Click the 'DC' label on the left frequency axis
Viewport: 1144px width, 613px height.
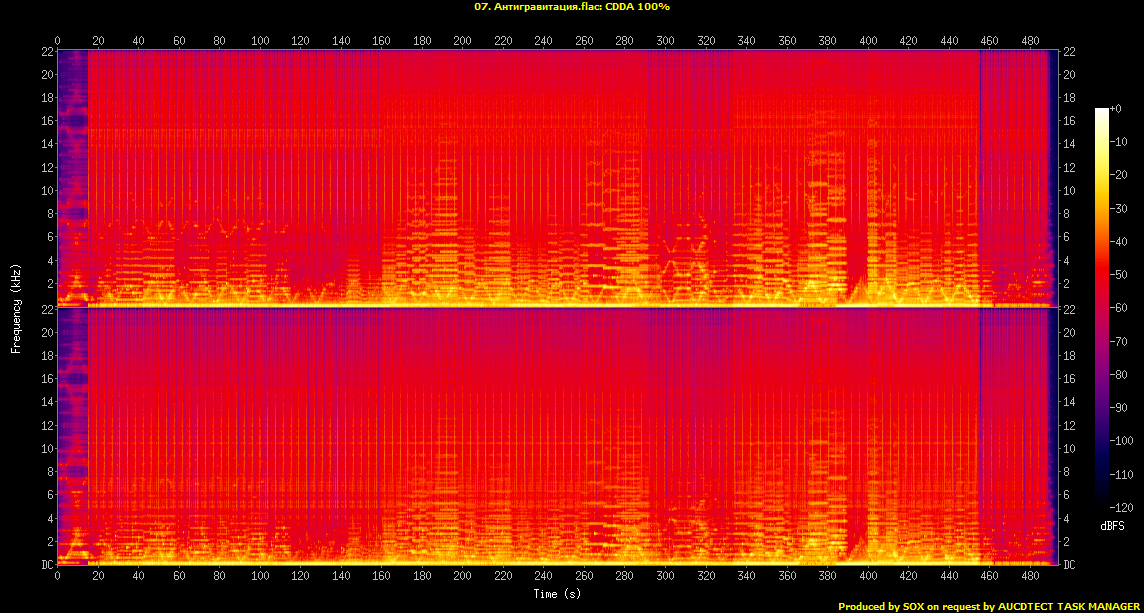(47, 565)
